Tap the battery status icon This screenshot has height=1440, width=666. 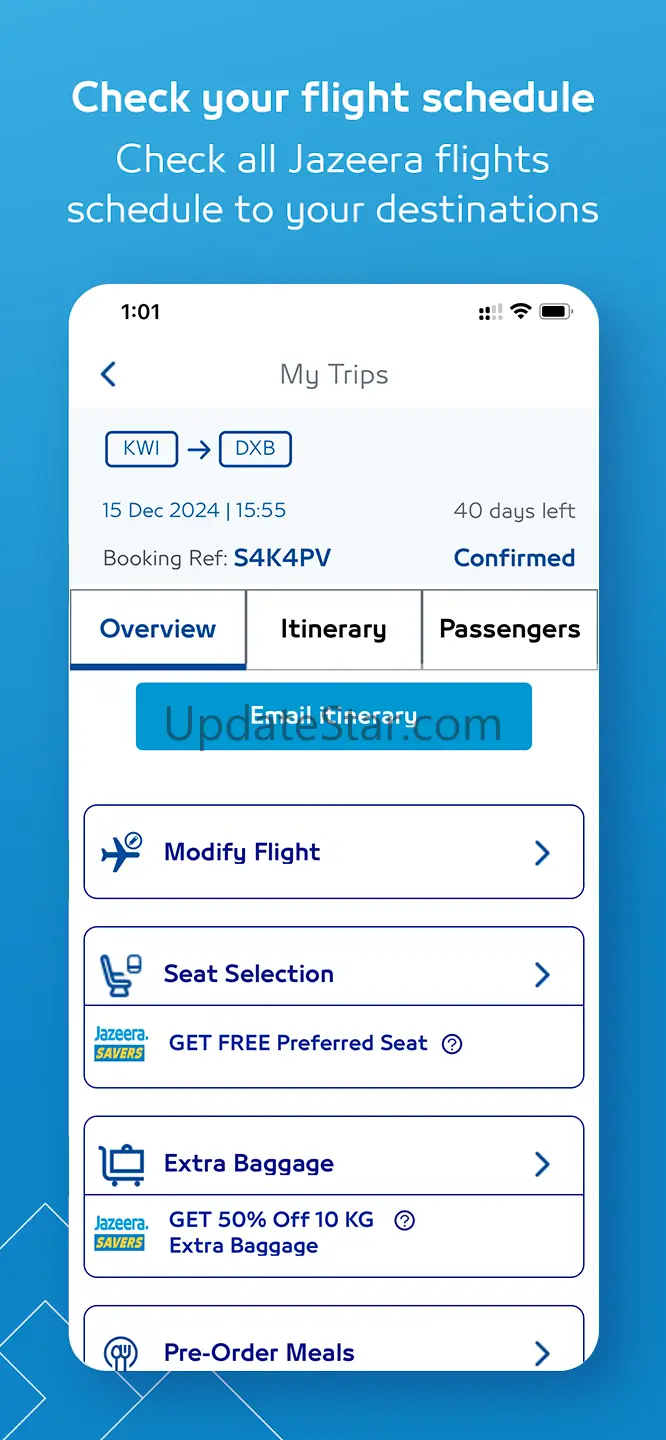click(555, 312)
